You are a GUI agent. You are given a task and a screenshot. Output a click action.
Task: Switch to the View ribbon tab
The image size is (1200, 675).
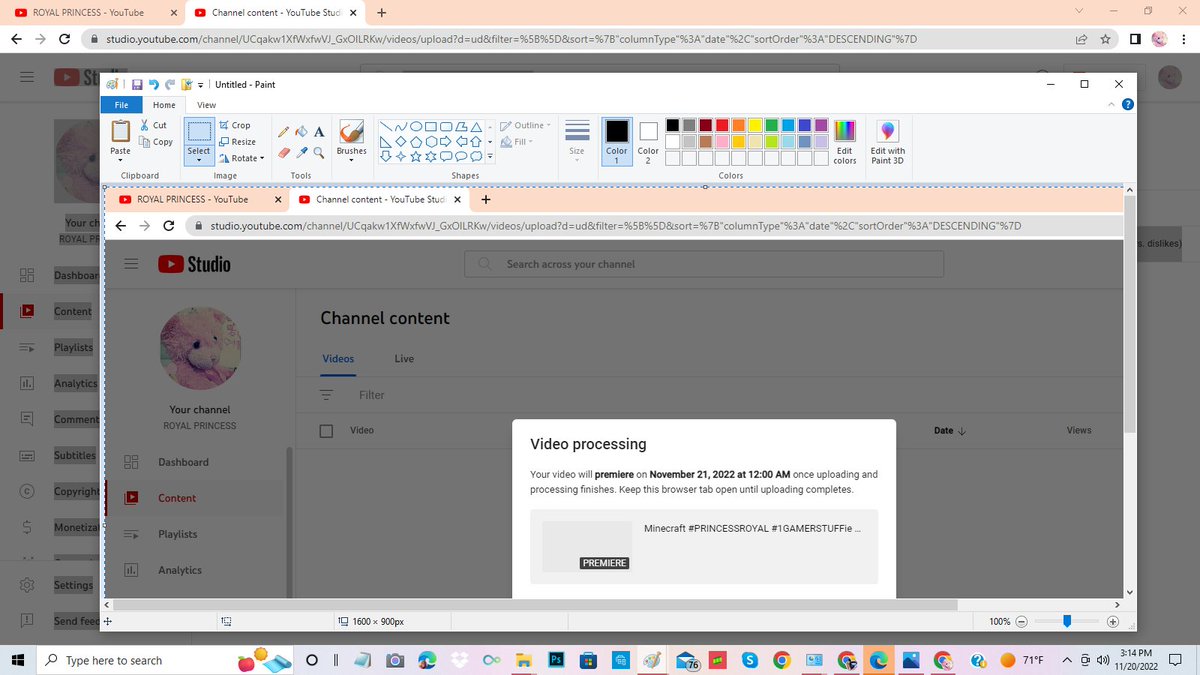tap(206, 105)
